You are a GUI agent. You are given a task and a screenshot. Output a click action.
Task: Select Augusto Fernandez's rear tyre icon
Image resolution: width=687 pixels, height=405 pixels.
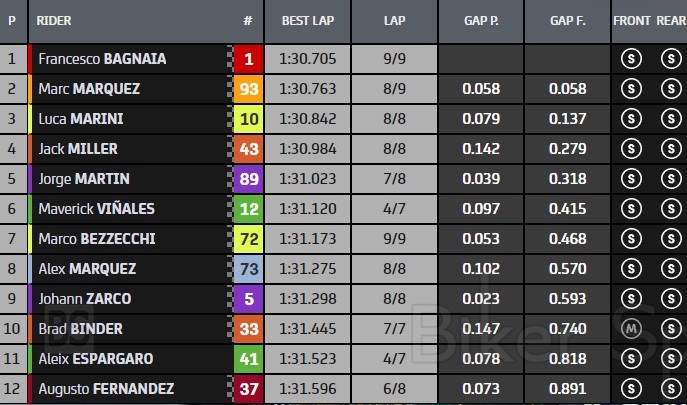669,388
